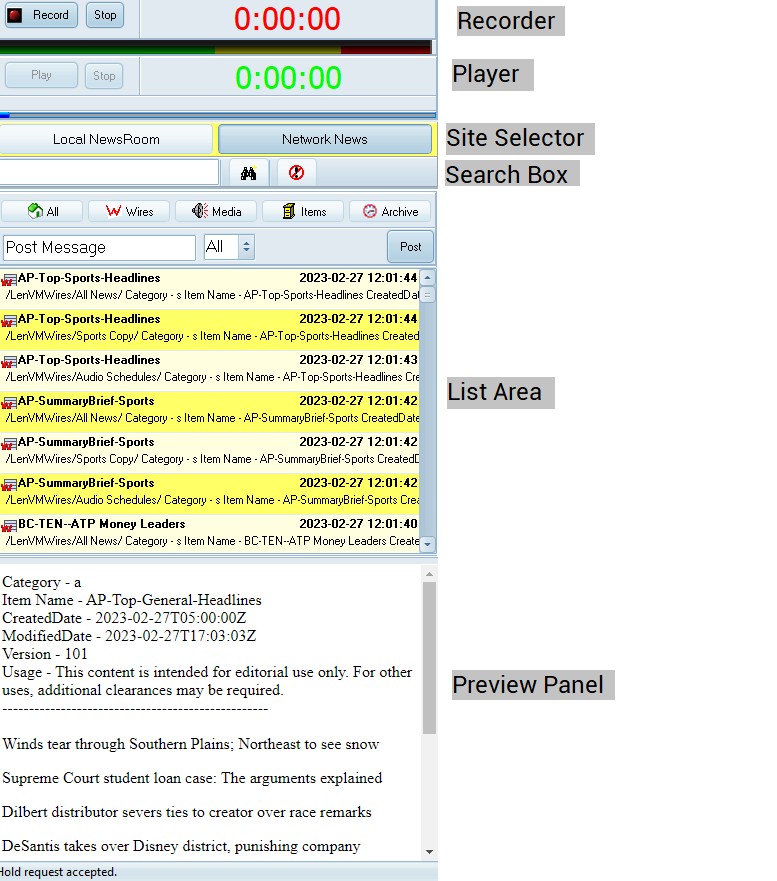
Task: Click the red clear search icon
Action: [x=296, y=172]
